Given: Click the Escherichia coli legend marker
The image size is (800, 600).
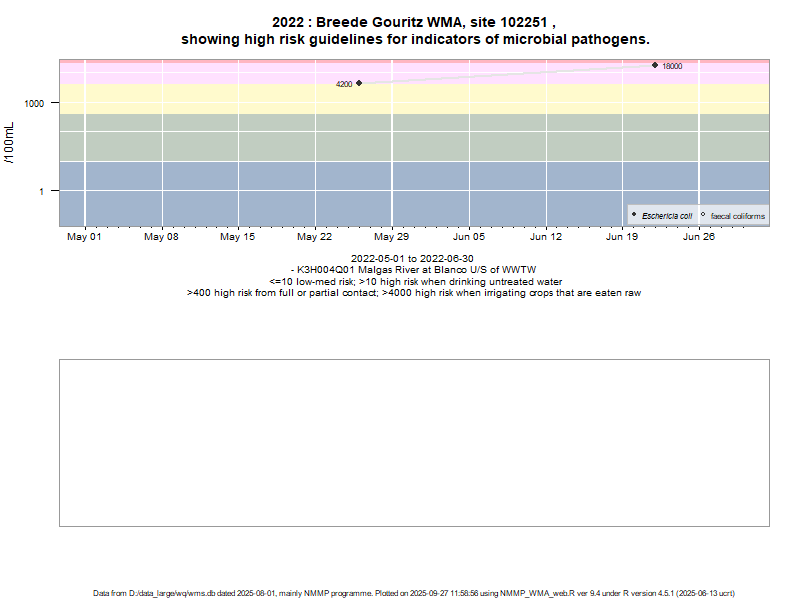Looking at the screenshot, I should pos(634,215).
